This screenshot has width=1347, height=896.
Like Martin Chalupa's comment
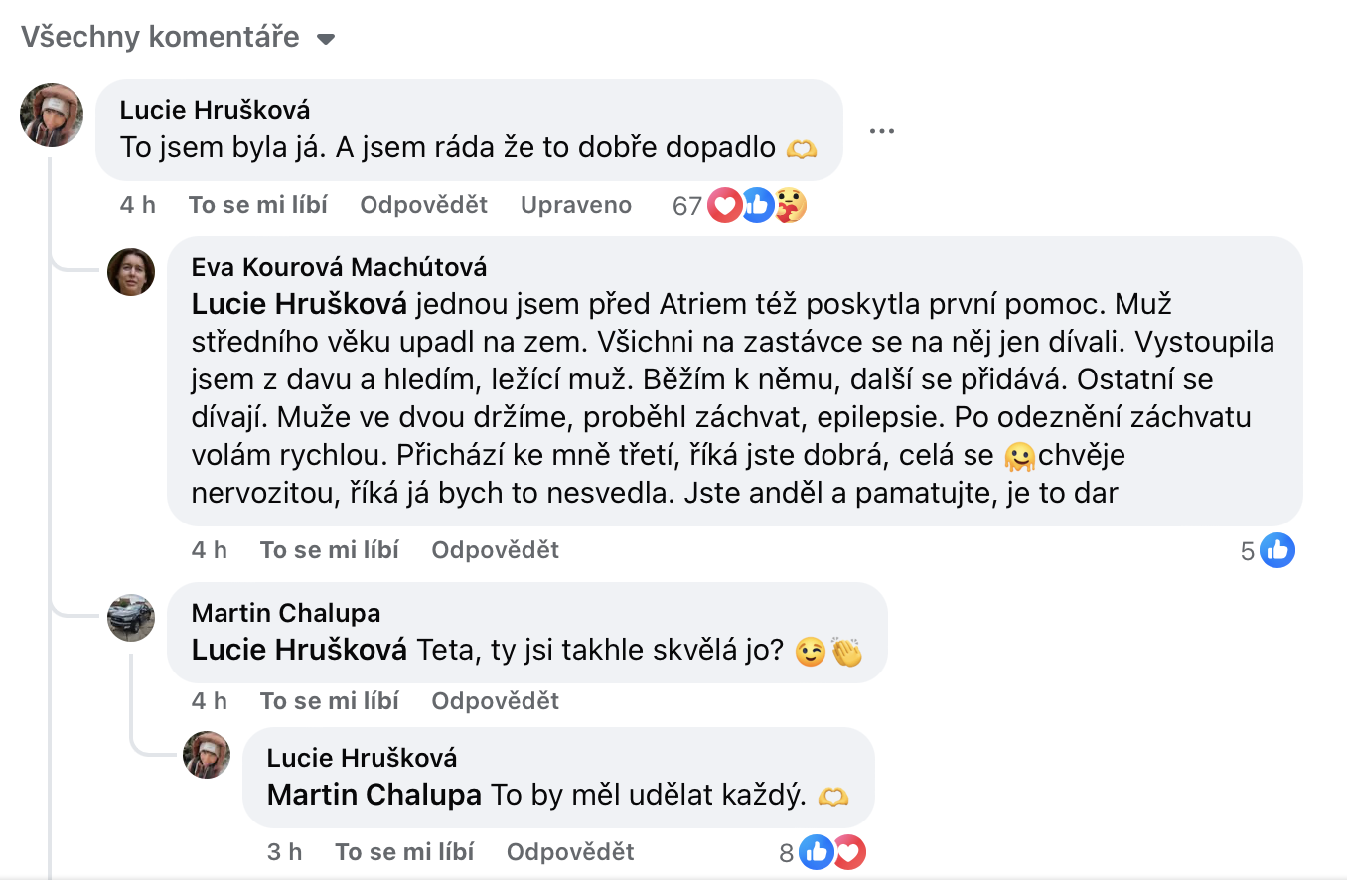click(330, 701)
